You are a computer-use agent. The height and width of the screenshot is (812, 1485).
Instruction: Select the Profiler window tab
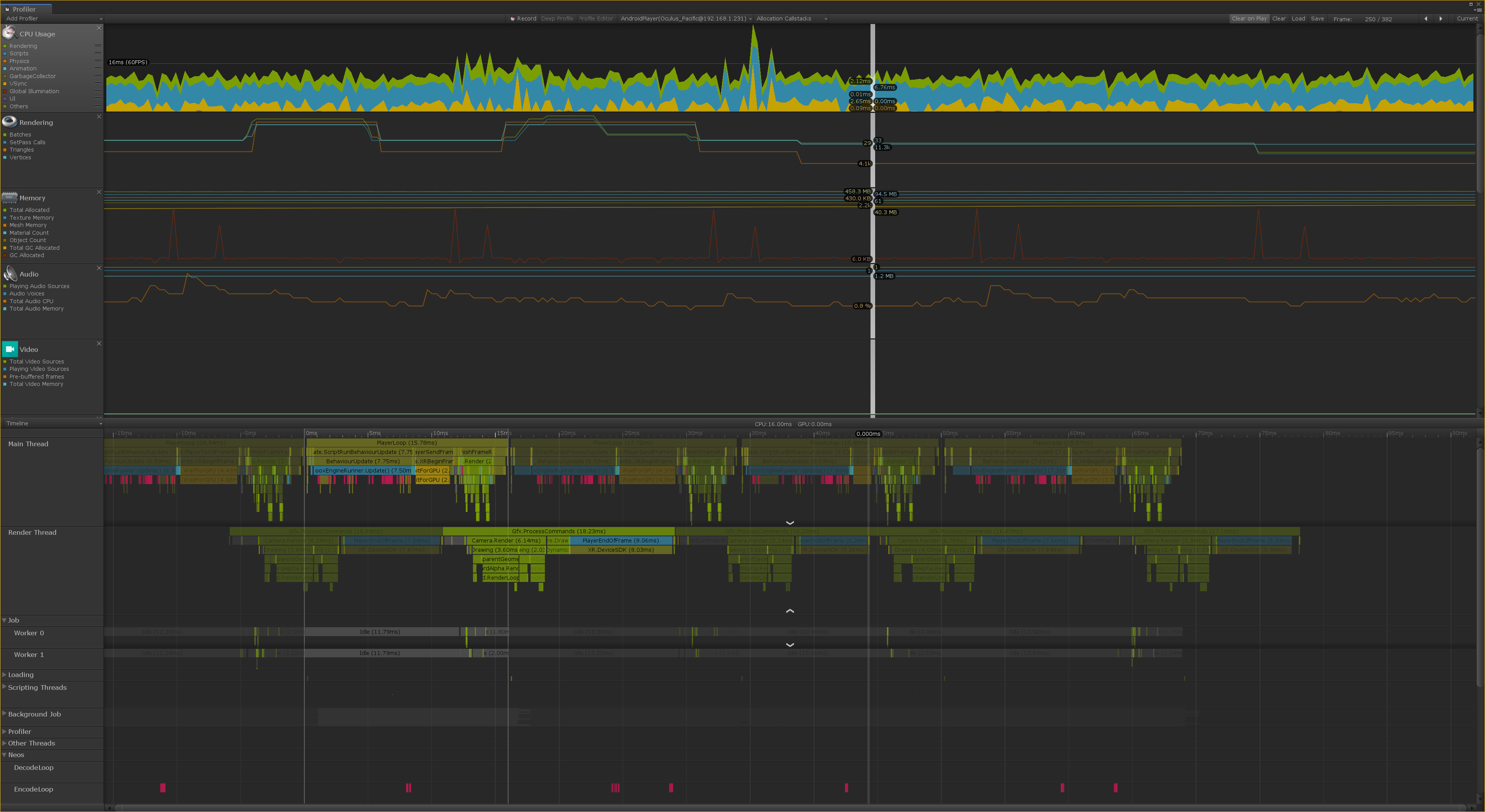[26, 9]
